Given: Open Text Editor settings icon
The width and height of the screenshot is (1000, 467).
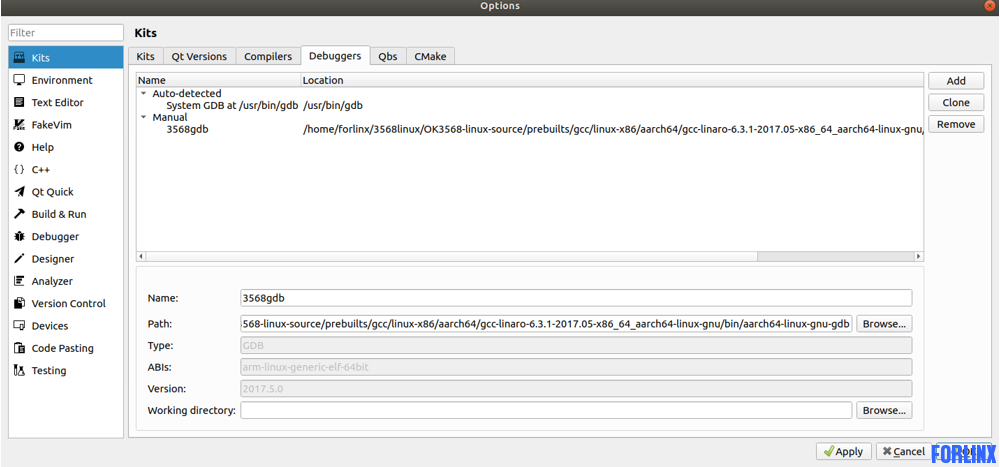Looking at the screenshot, I should [x=19, y=102].
